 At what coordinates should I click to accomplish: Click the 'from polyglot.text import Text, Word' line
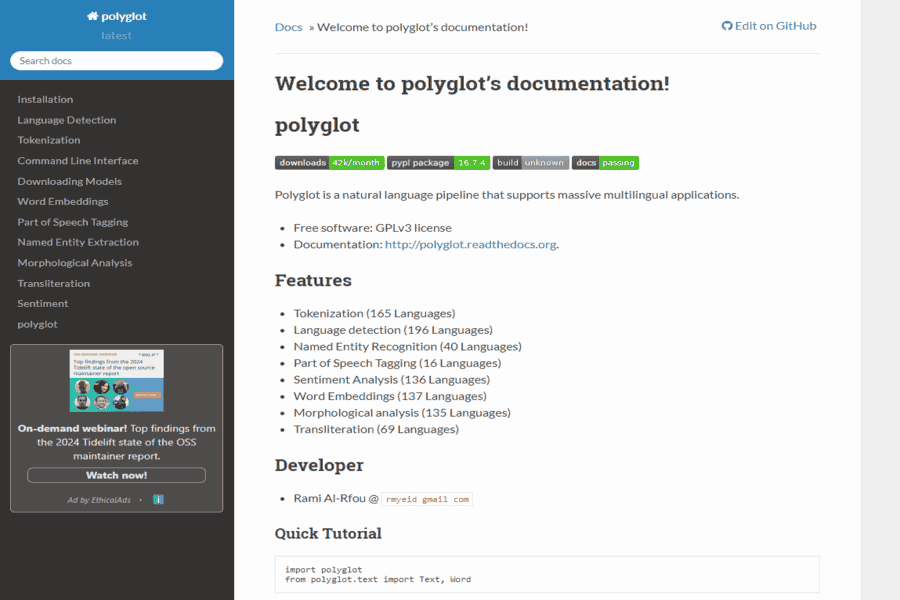(378, 579)
